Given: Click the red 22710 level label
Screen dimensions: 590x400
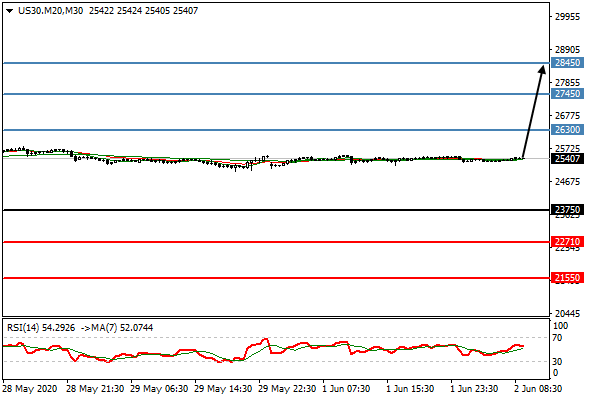Looking at the screenshot, I should (x=567, y=242).
